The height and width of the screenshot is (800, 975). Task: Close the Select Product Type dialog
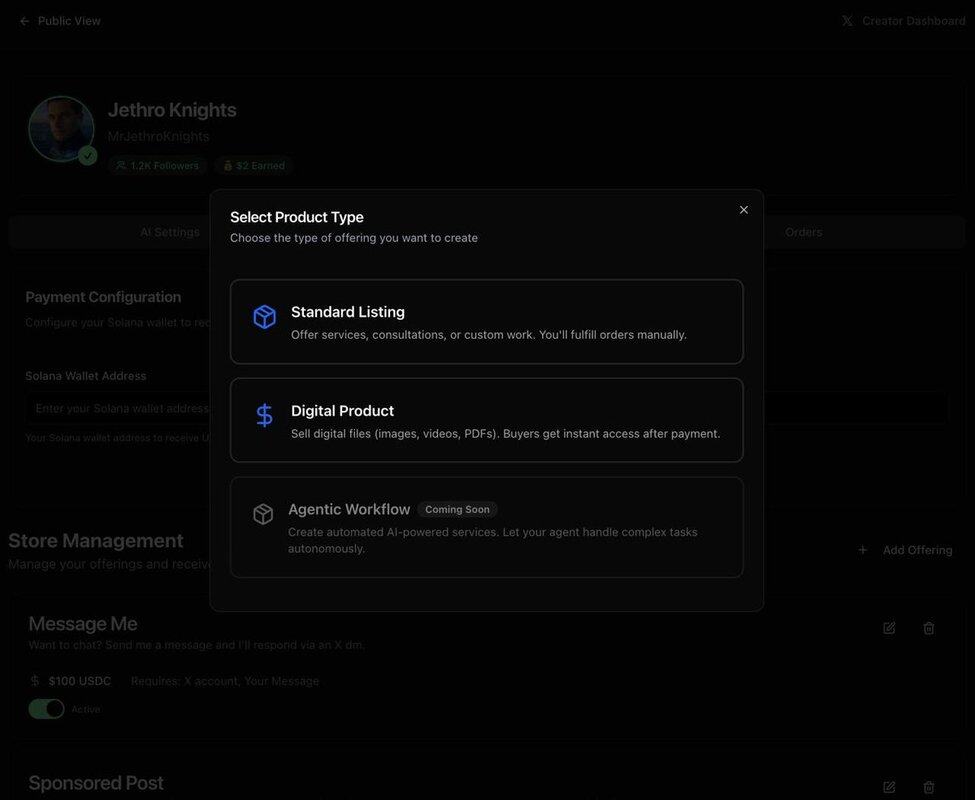[744, 210]
